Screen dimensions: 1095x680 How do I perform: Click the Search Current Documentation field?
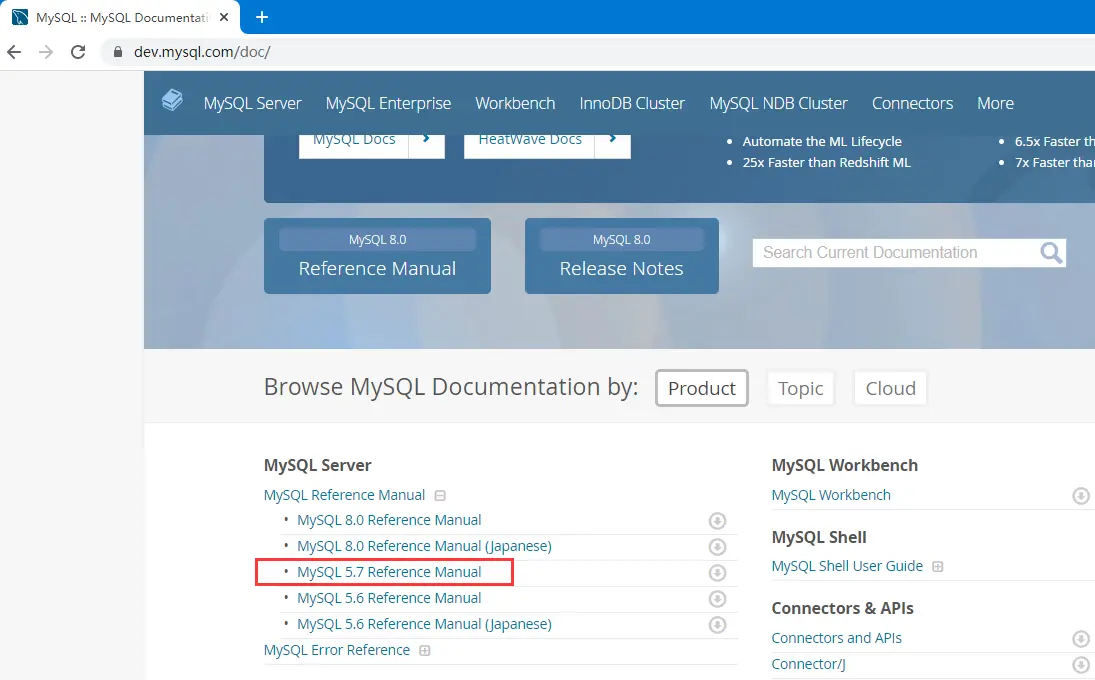[x=895, y=253]
